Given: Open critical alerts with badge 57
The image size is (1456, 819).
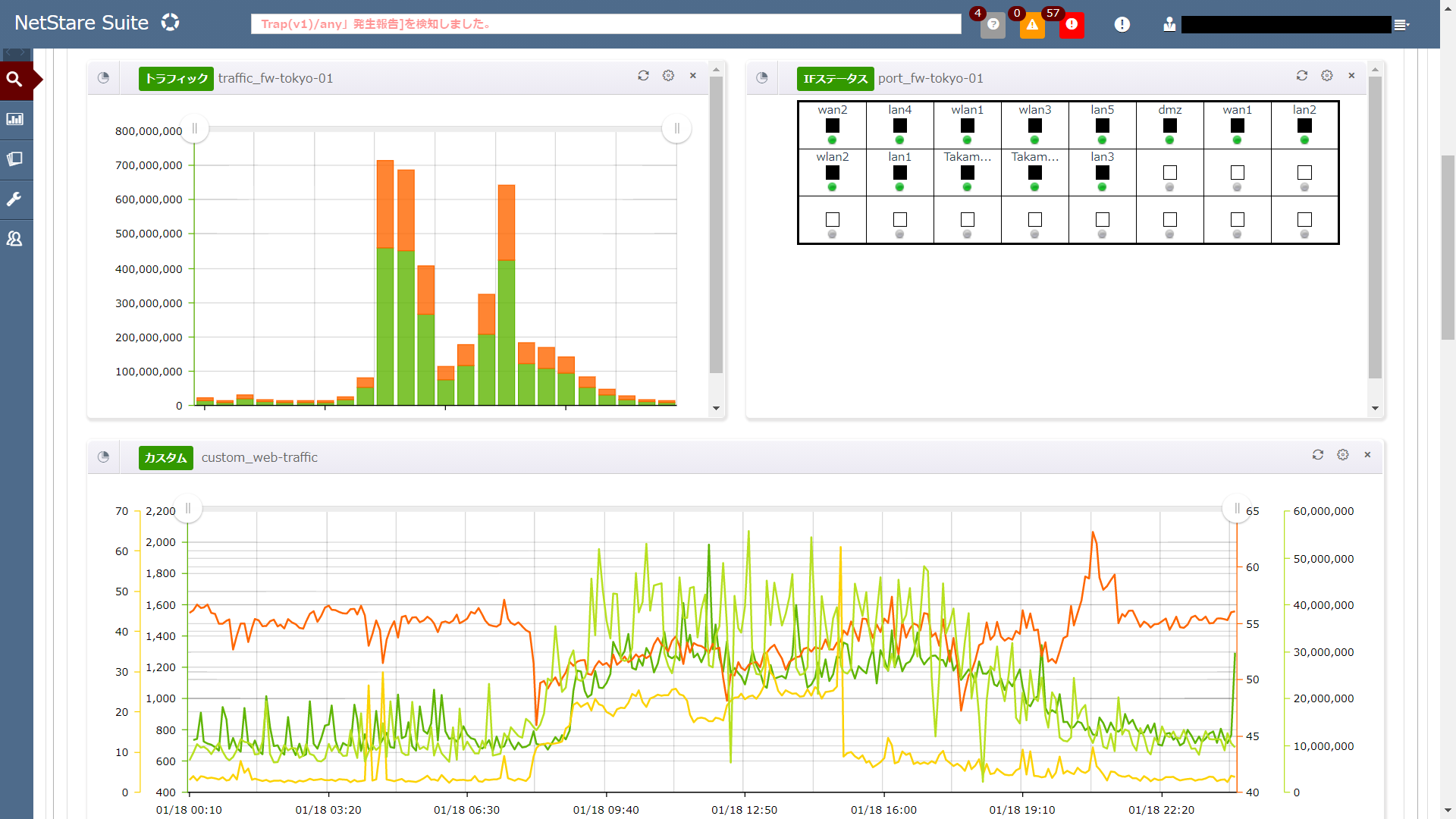Looking at the screenshot, I should [x=1072, y=24].
